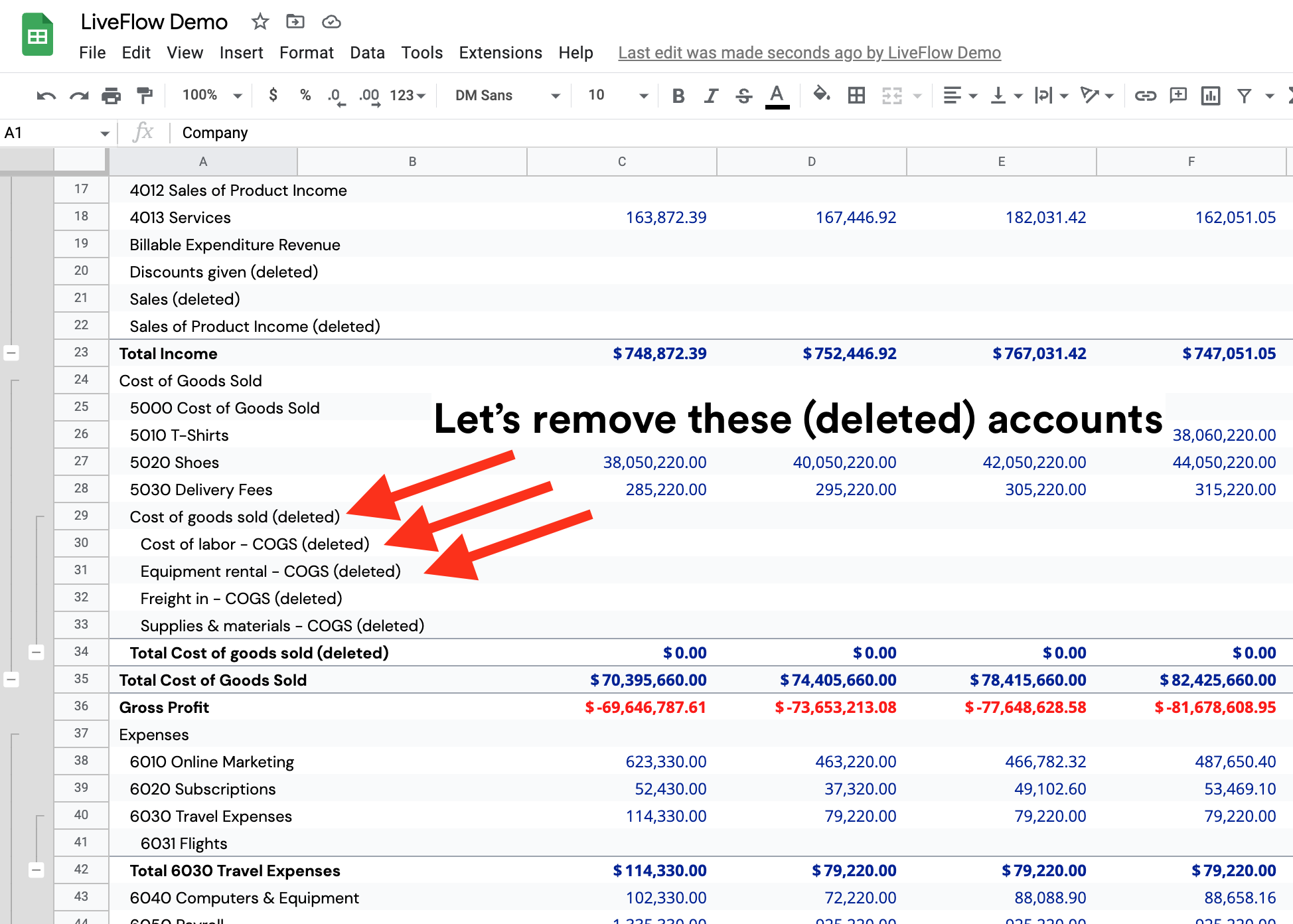Increase decimal places
Image resolution: width=1293 pixels, height=924 pixels.
(x=370, y=96)
